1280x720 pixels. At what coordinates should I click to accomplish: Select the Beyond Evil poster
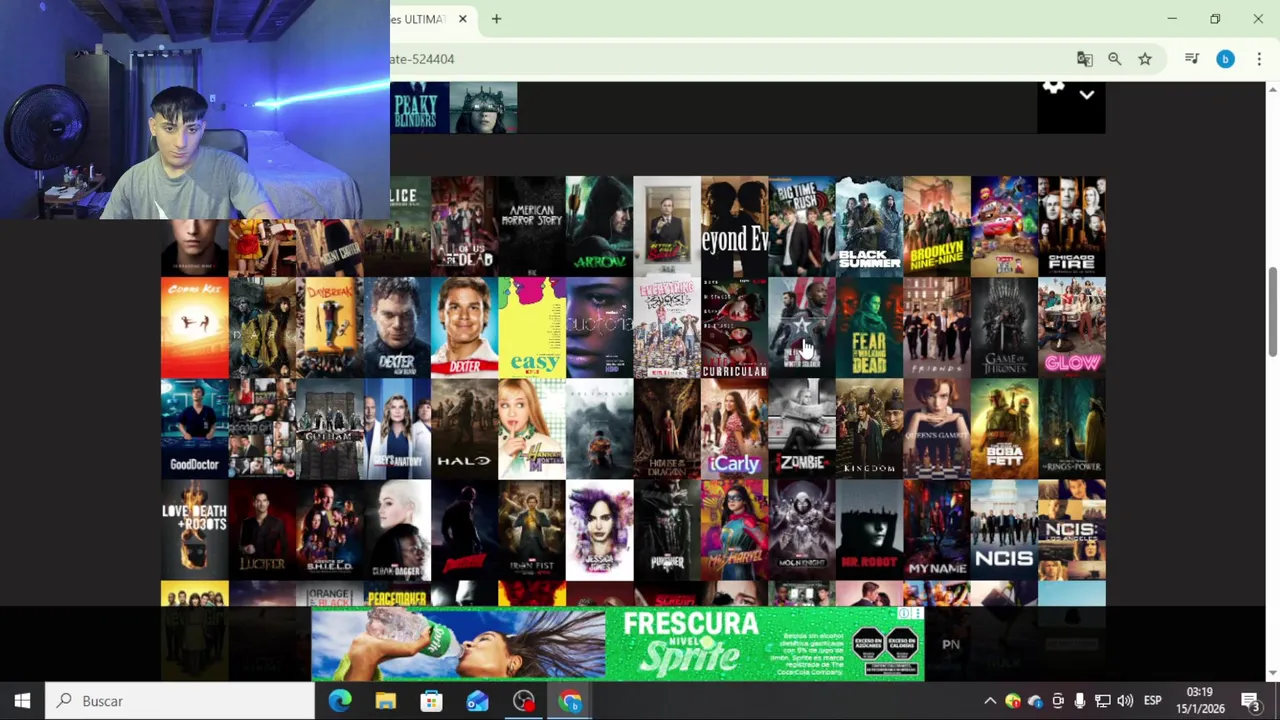click(x=734, y=226)
